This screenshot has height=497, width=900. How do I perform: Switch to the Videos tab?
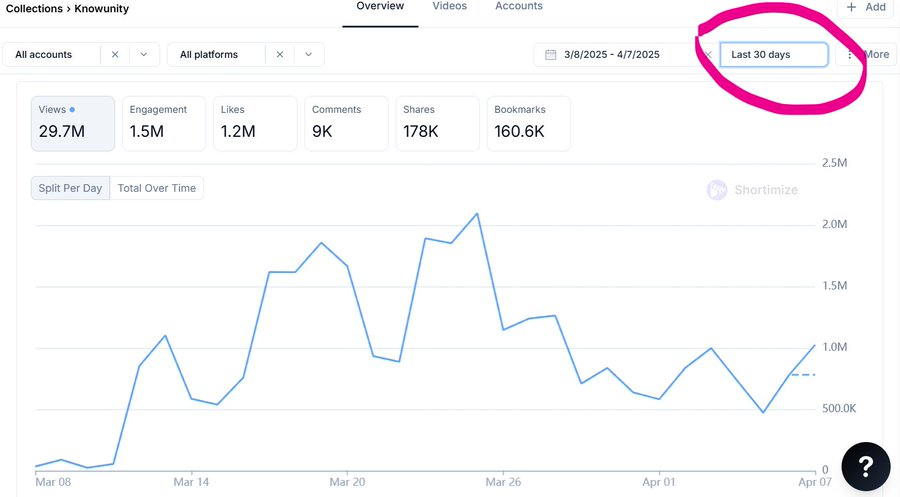click(449, 7)
